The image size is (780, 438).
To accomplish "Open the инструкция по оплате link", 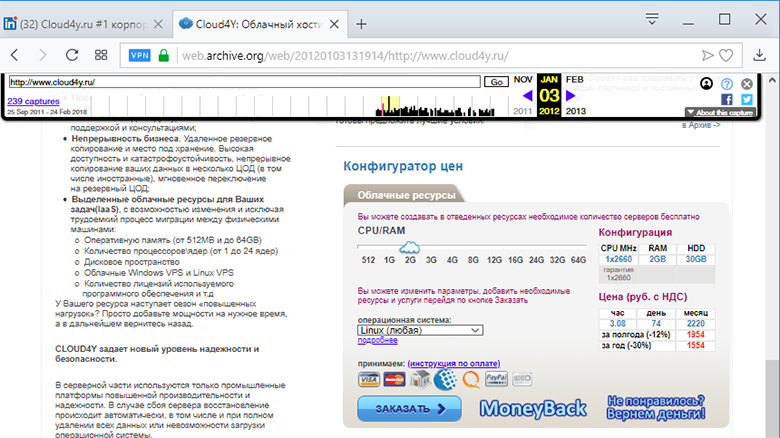I will [x=454, y=364].
